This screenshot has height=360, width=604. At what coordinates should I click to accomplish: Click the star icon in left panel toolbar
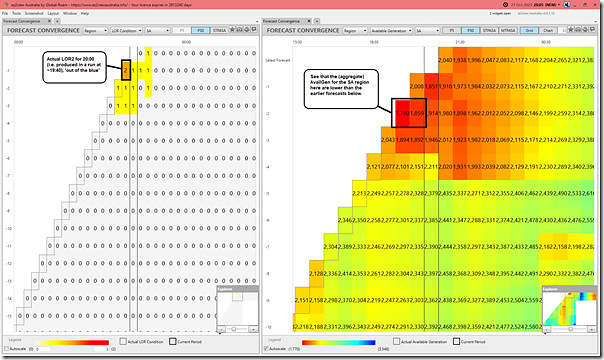coord(232,30)
